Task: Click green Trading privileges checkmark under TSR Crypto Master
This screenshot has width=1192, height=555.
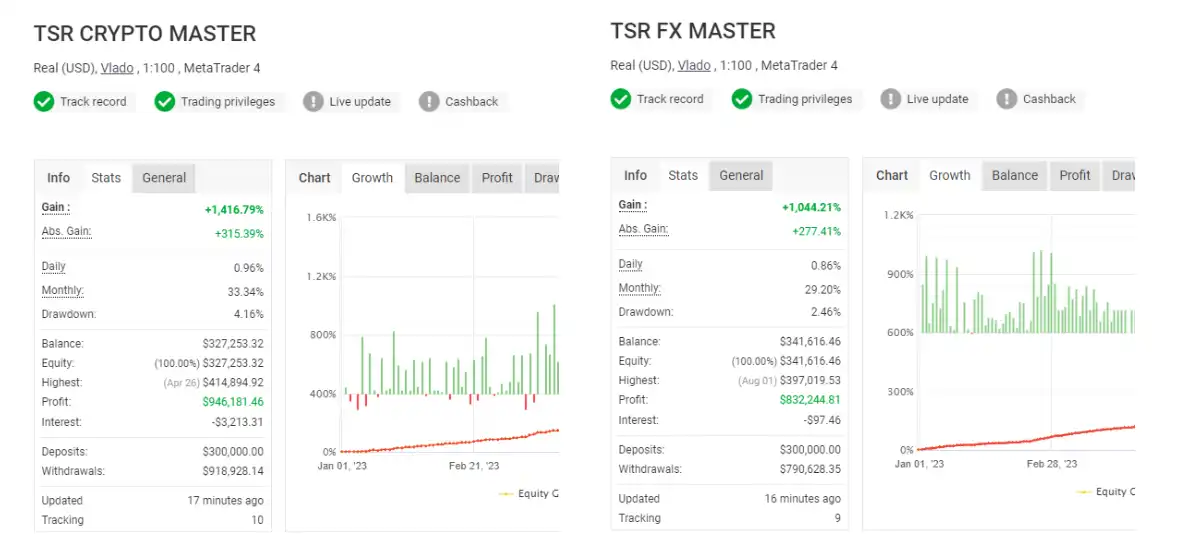Action: coord(165,102)
